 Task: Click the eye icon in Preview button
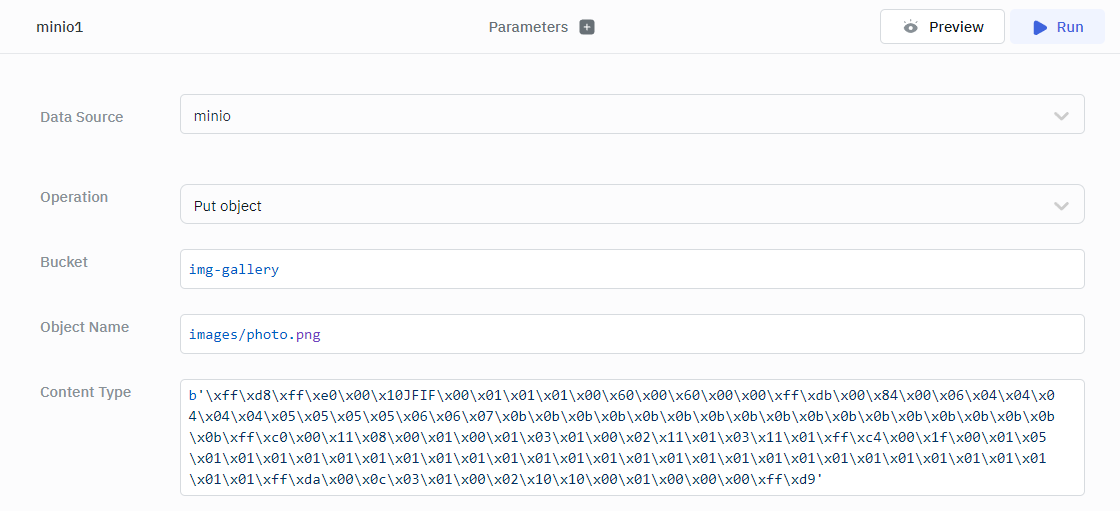coord(910,27)
